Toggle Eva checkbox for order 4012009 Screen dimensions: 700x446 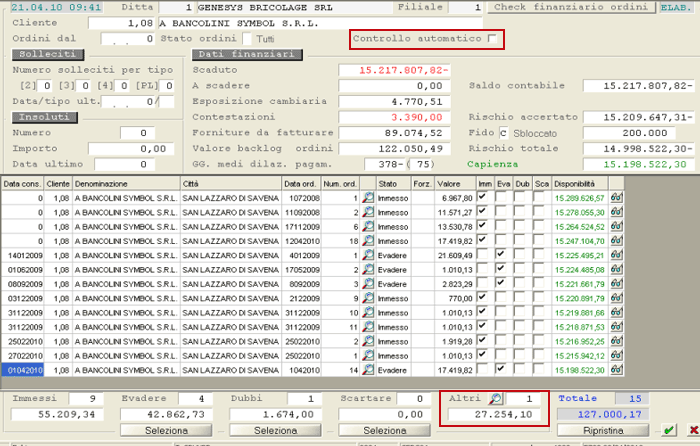click(x=503, y=256)
